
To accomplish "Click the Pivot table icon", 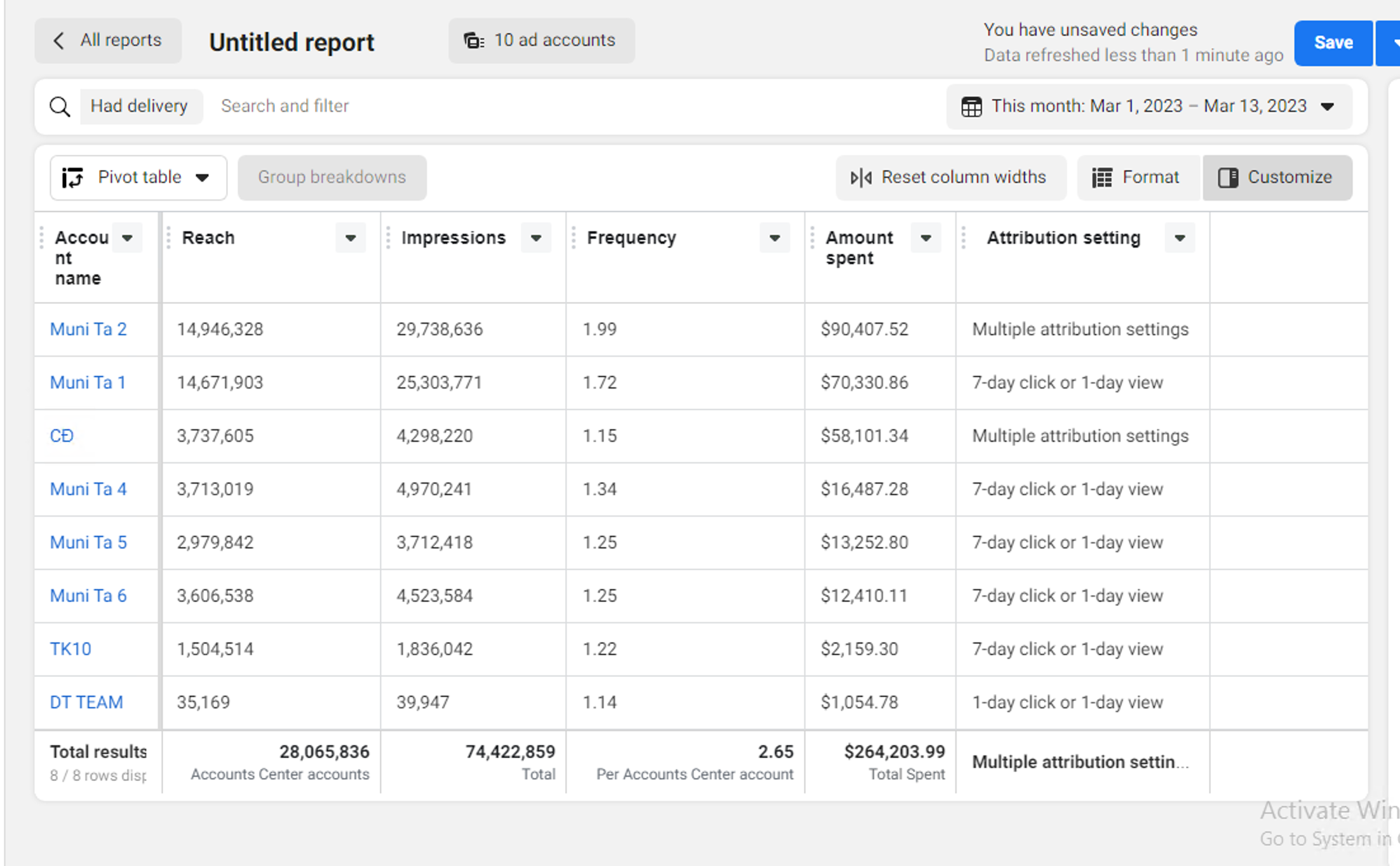I will coord(72,178).
